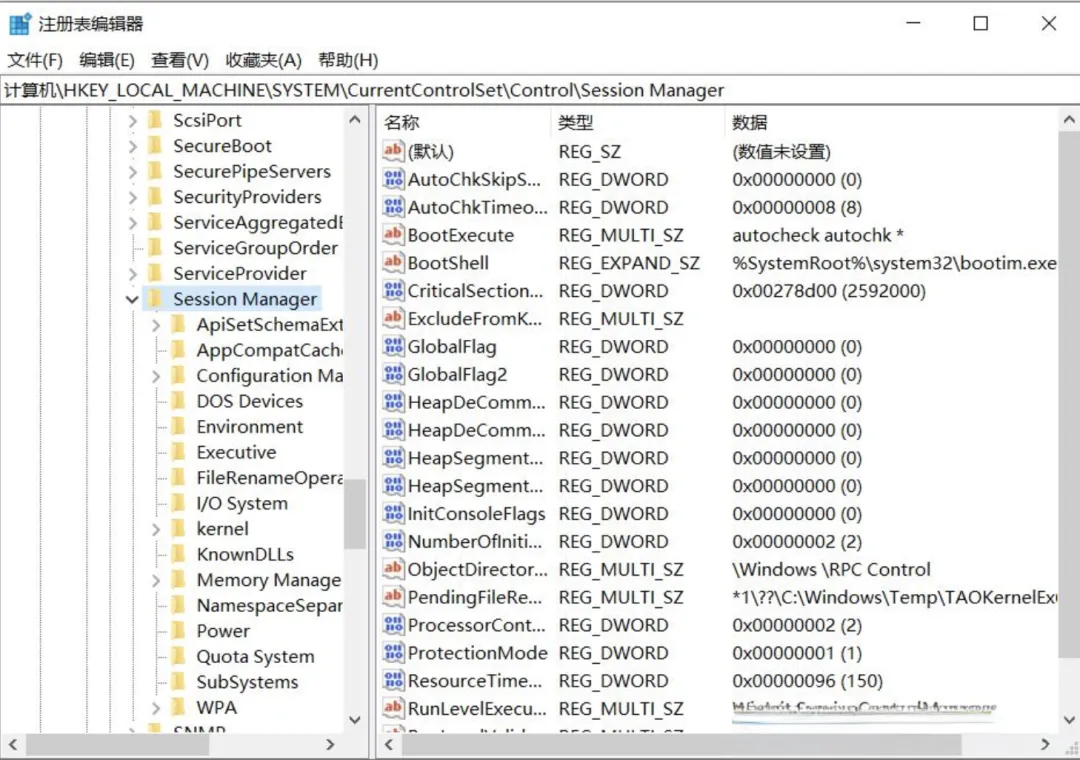Select the ServiceGroupOrder folder icon
Screen dimensions: 1080x760
click(x=156, y=248)
